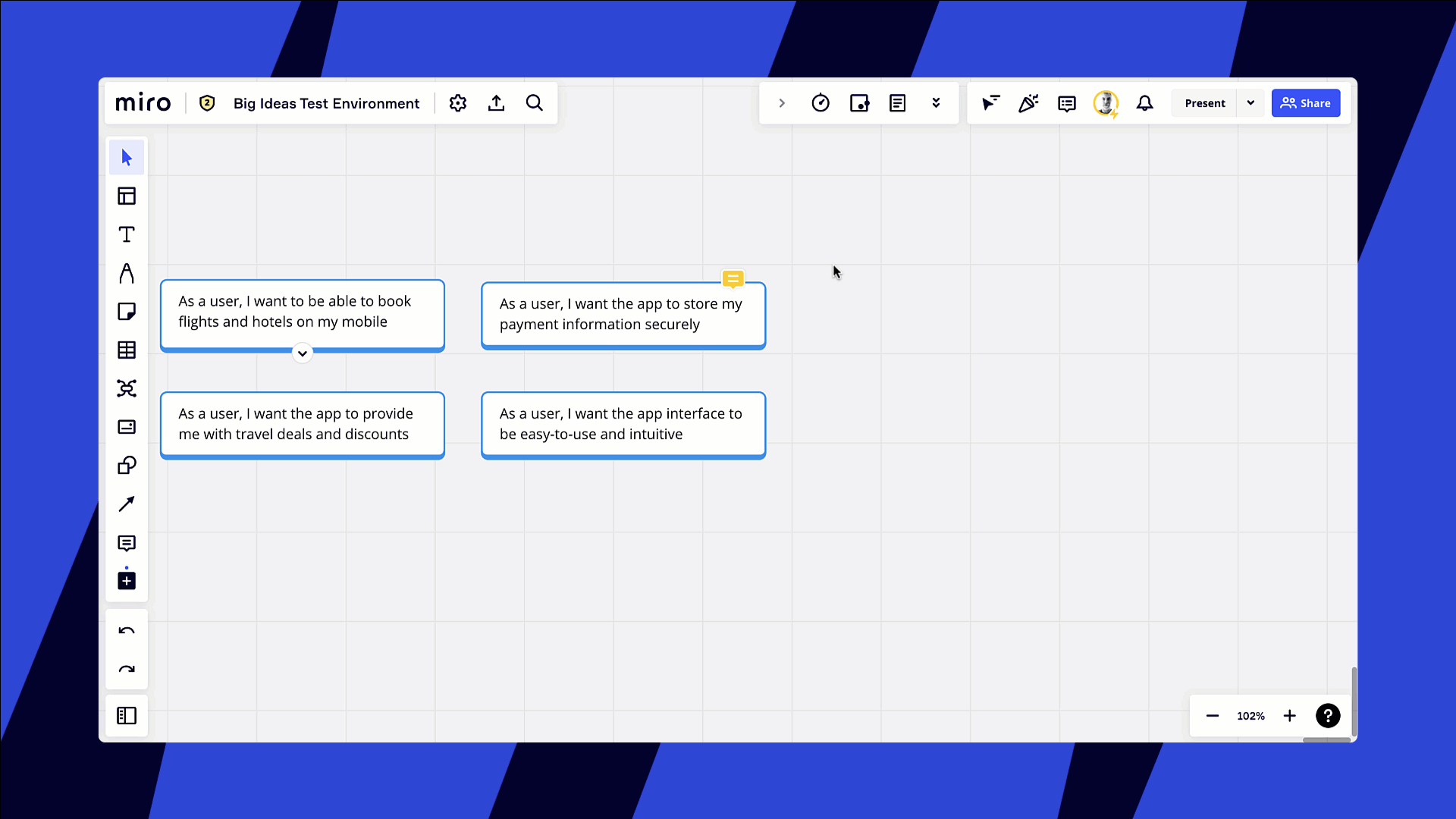Select the Pen drawing tool

127,273
